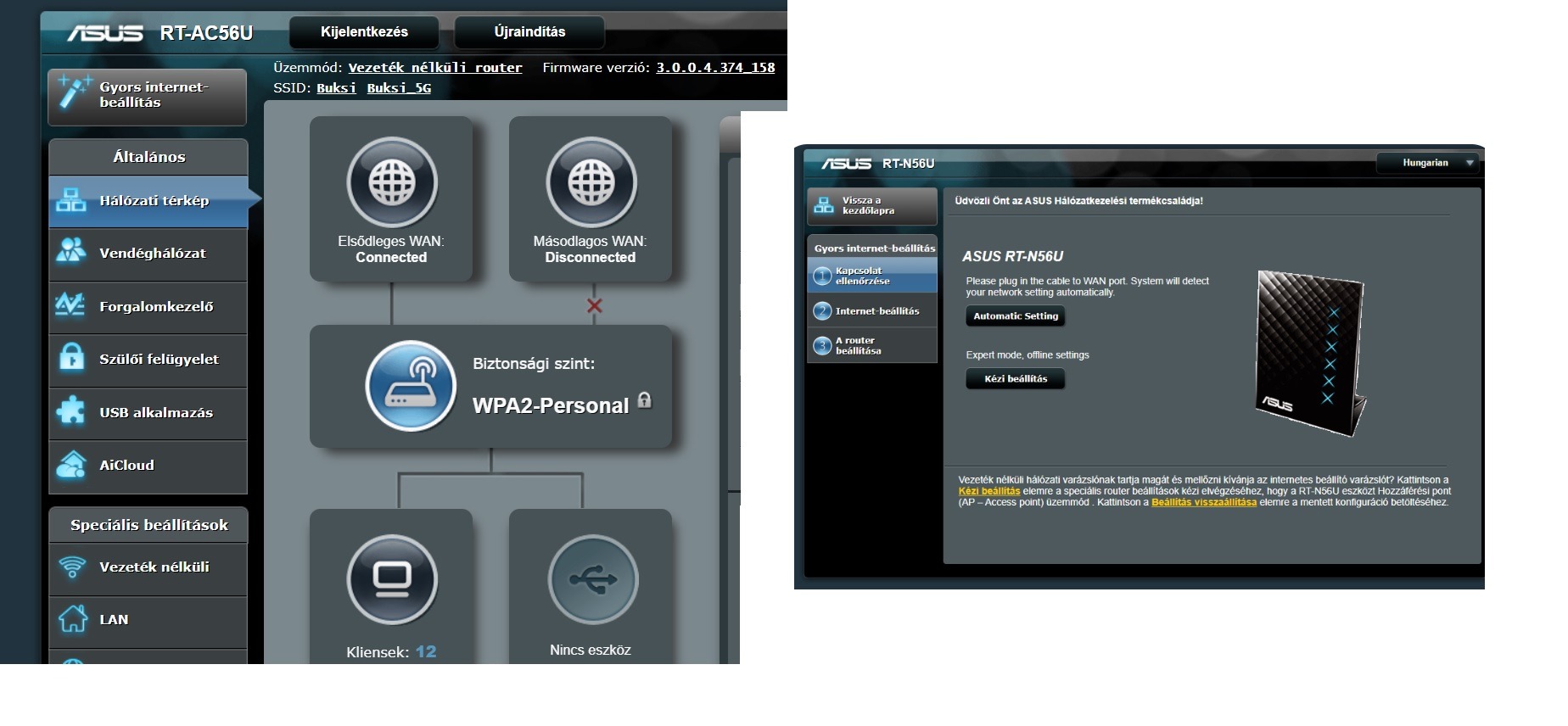The image size is (1568, 726).
Task: Click the Nincs eszköz label
Action: click(x=591, y=650)
